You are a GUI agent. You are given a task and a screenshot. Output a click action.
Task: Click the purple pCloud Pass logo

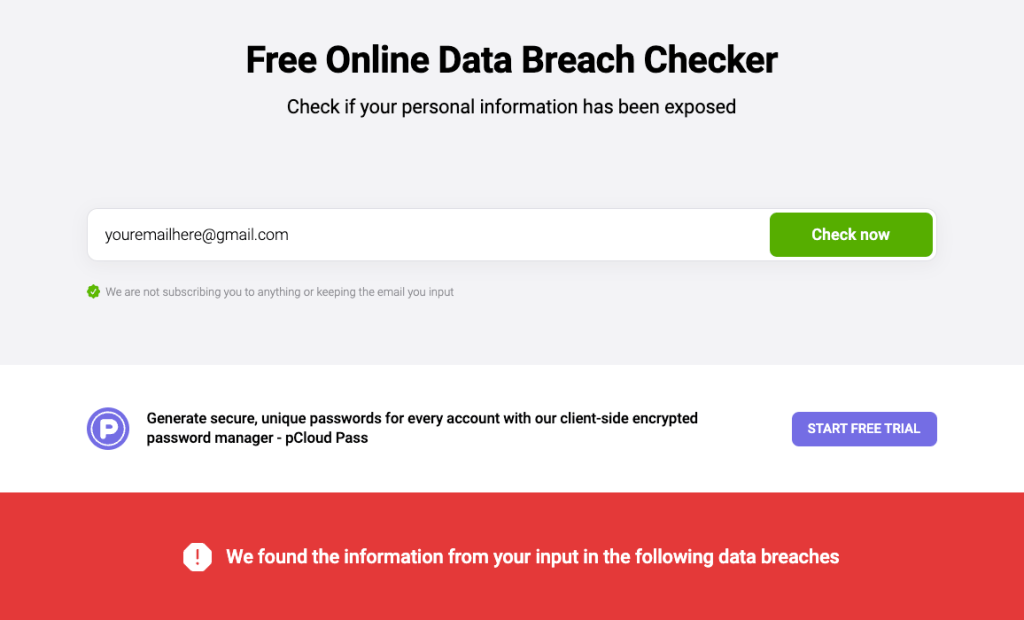point(108,428)
